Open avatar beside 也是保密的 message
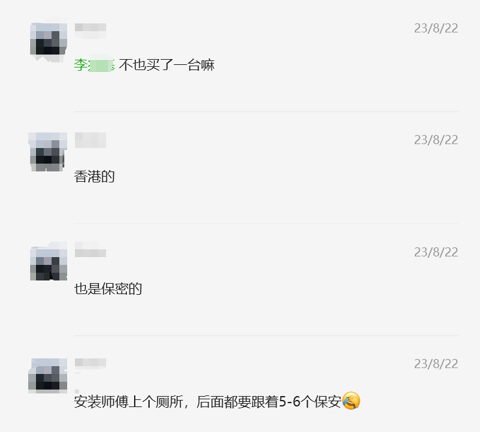 pyautogui.click(x=49, y=261)
